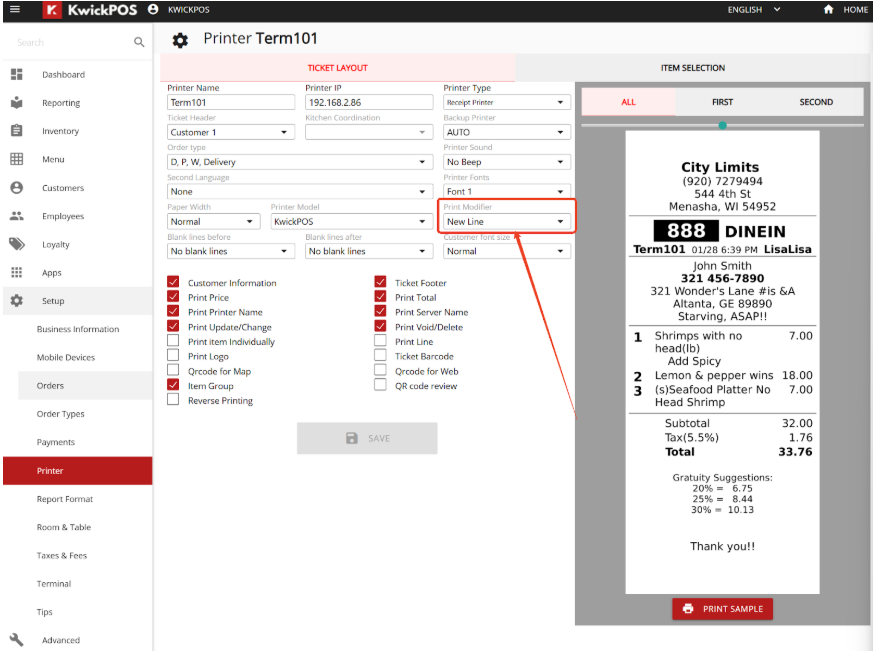Click the sidebar Search field

pos(73,42)
